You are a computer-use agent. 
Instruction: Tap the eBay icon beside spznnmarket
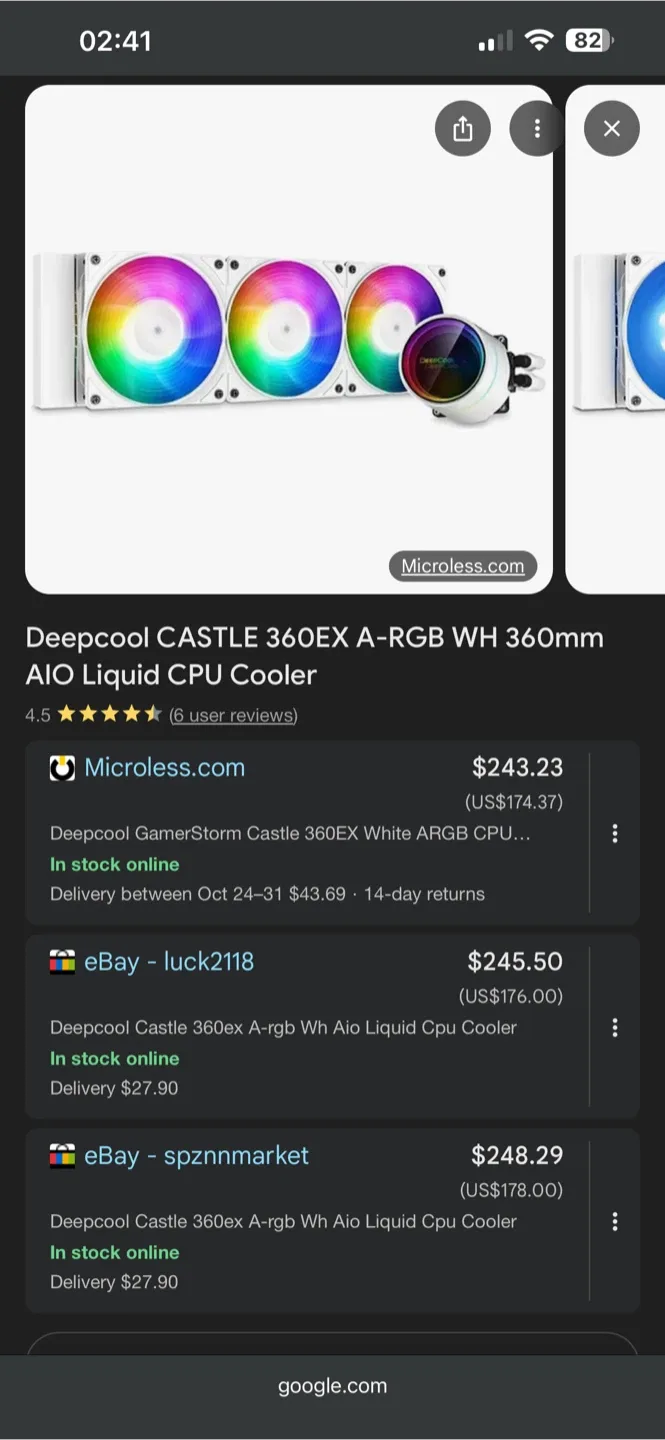coord(62,1156)
